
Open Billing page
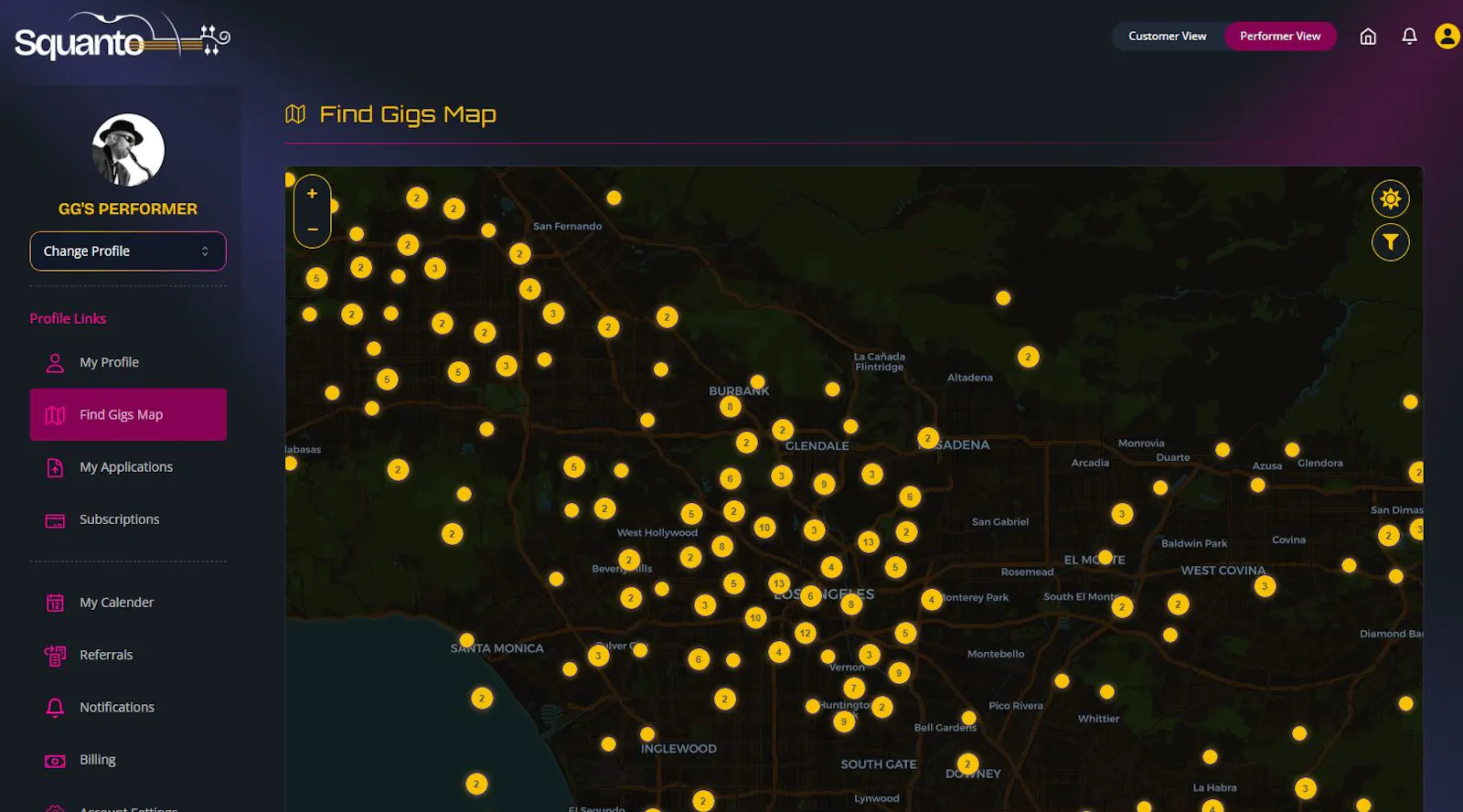(x=128, y=760)
